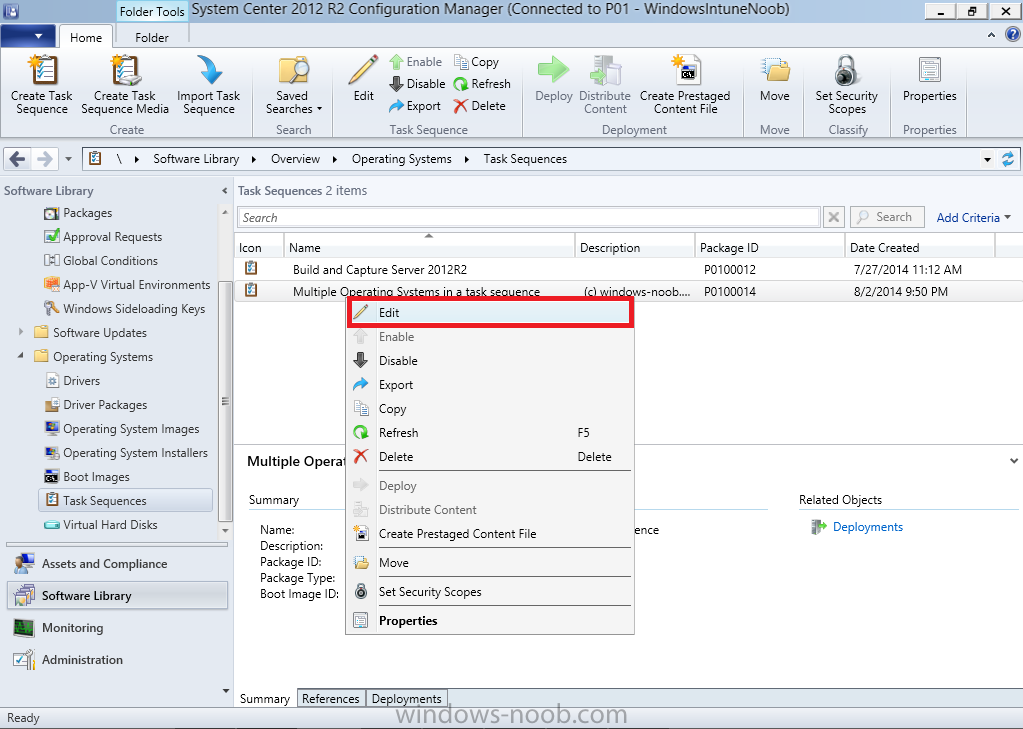Switch to the Folder ribbon tab
1023x729 pixels.
click(151, 37)
